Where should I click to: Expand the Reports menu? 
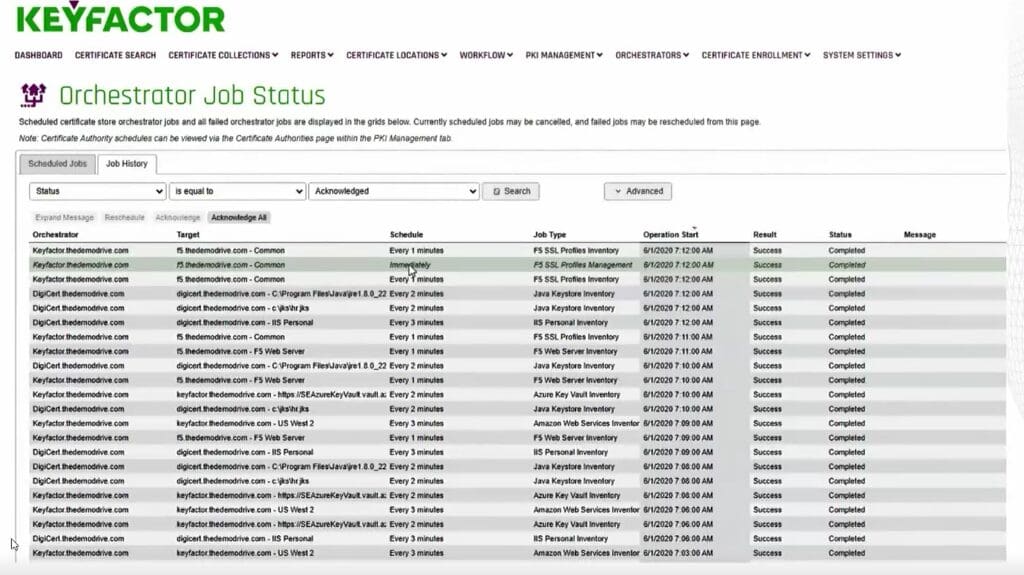[x=312, y=56]
